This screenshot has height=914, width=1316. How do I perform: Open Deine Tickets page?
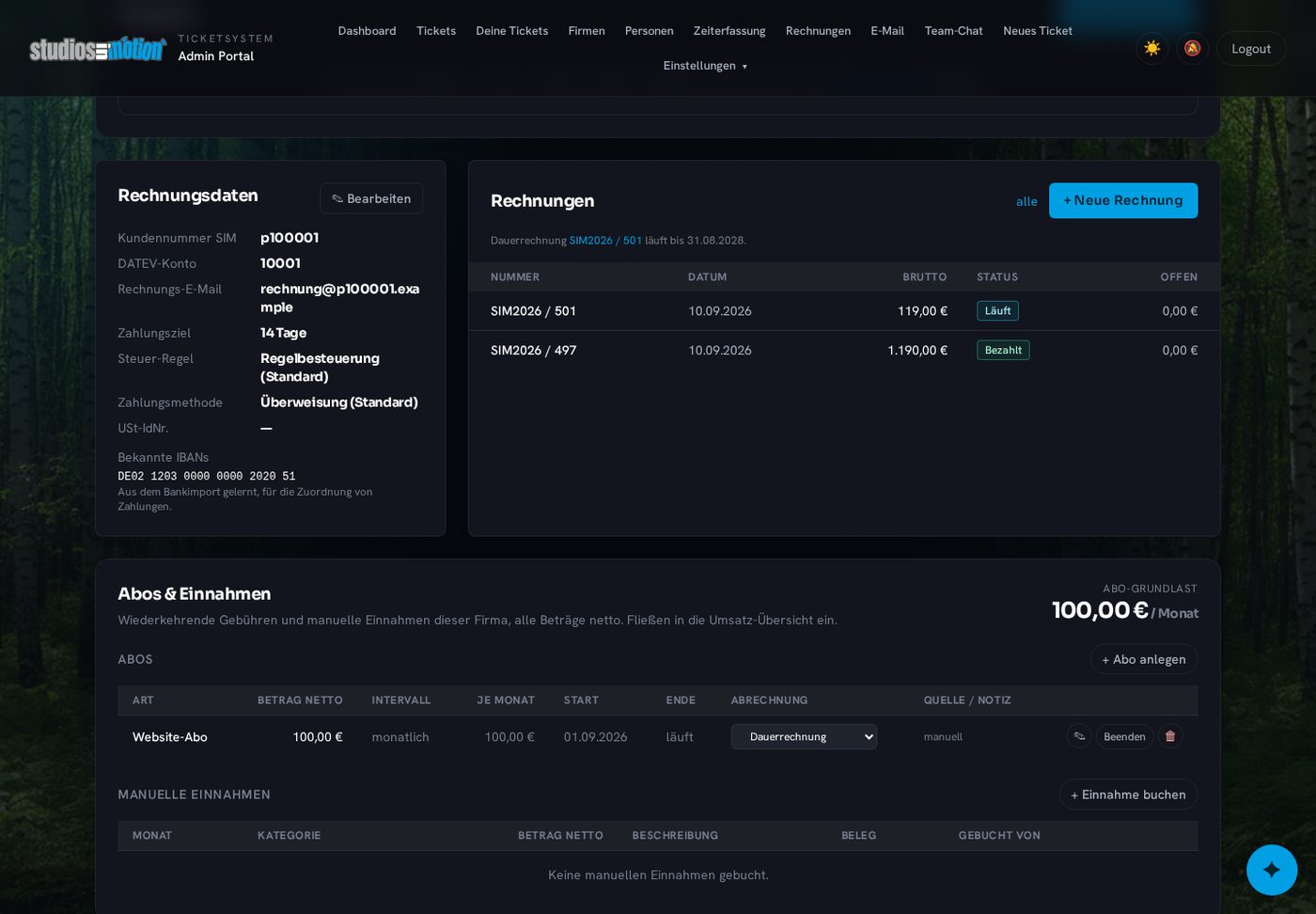click(512, 31)
